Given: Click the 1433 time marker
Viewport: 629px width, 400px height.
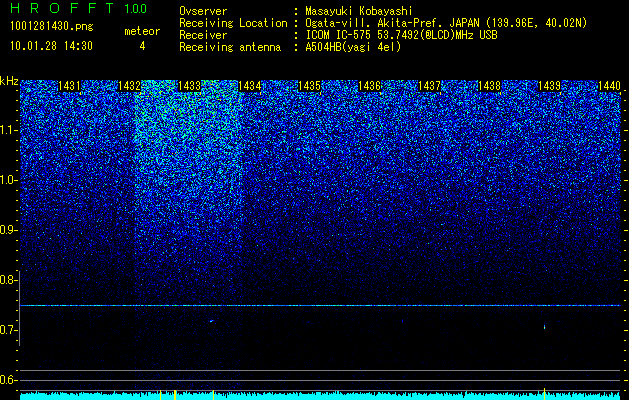Looking at the screenshot, I should [189, 86].
